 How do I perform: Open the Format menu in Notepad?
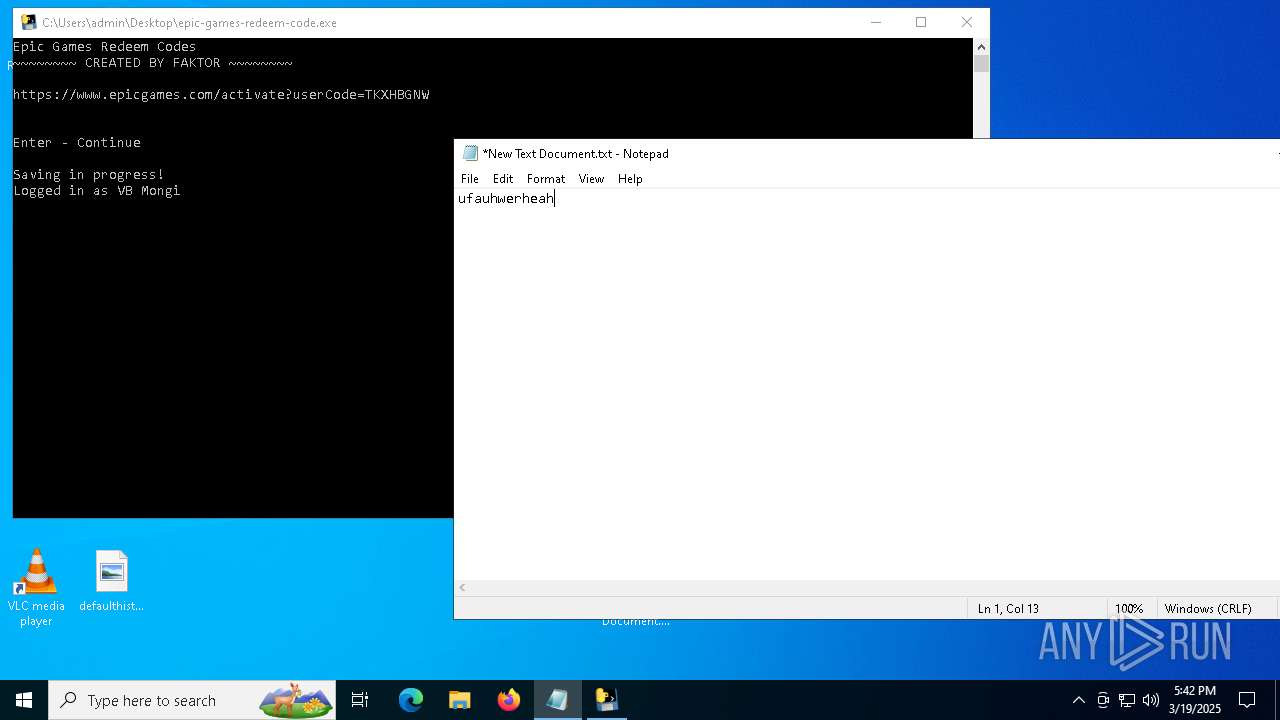(x=546, y=179)
